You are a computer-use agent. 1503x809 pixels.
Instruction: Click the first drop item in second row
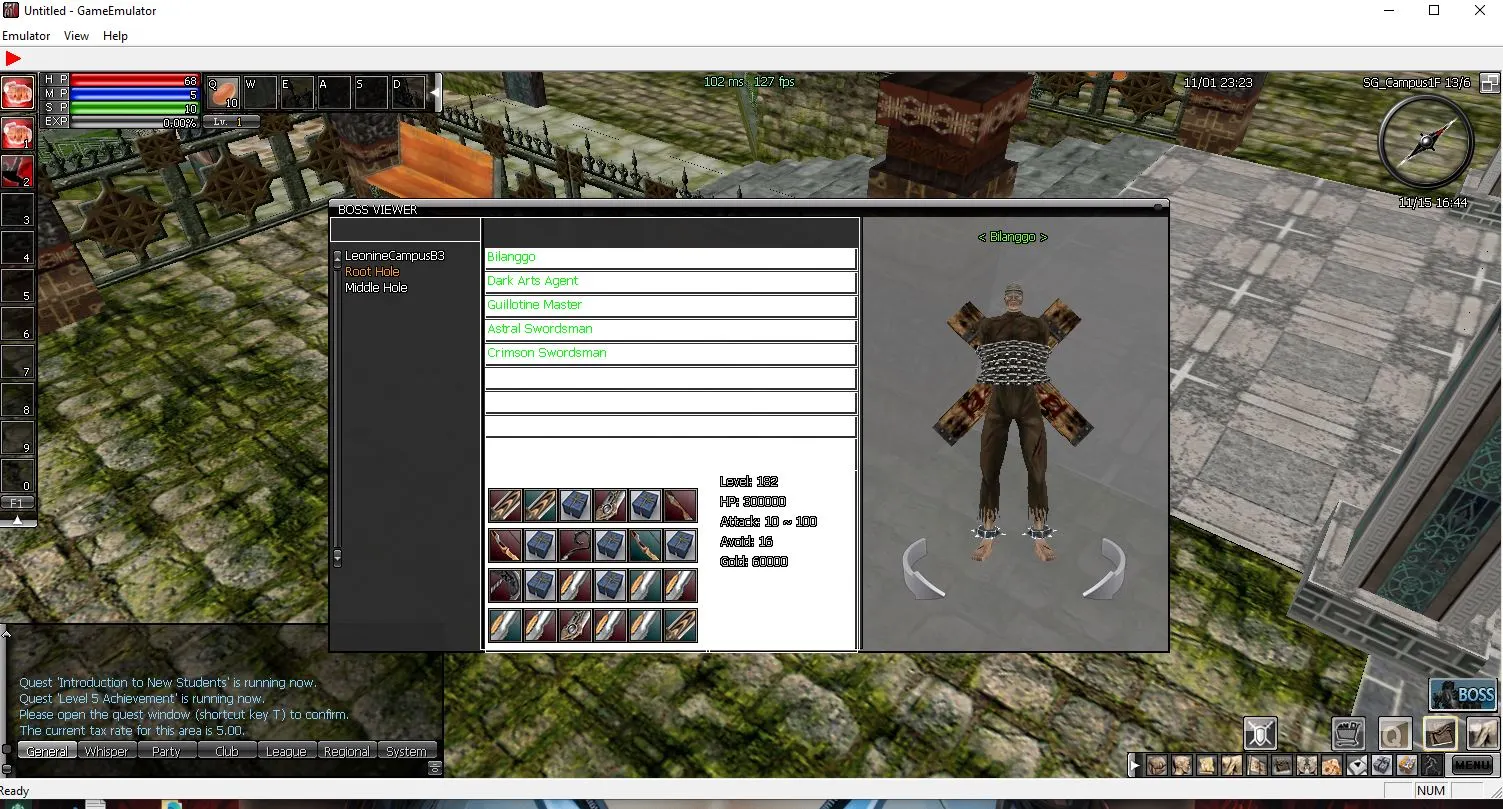click(x=505, y=546)
